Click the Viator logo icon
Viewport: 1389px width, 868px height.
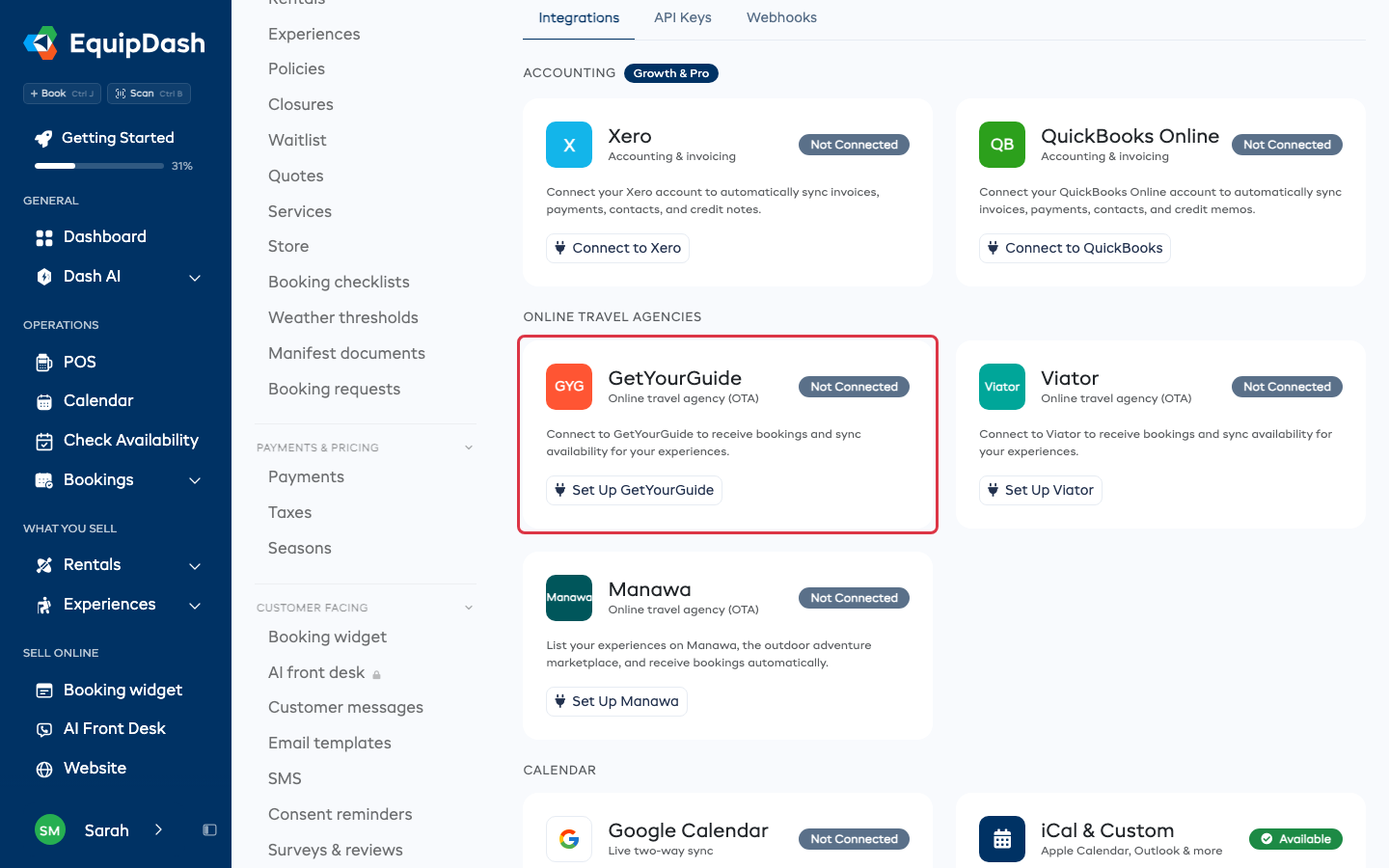[1002, 387]
